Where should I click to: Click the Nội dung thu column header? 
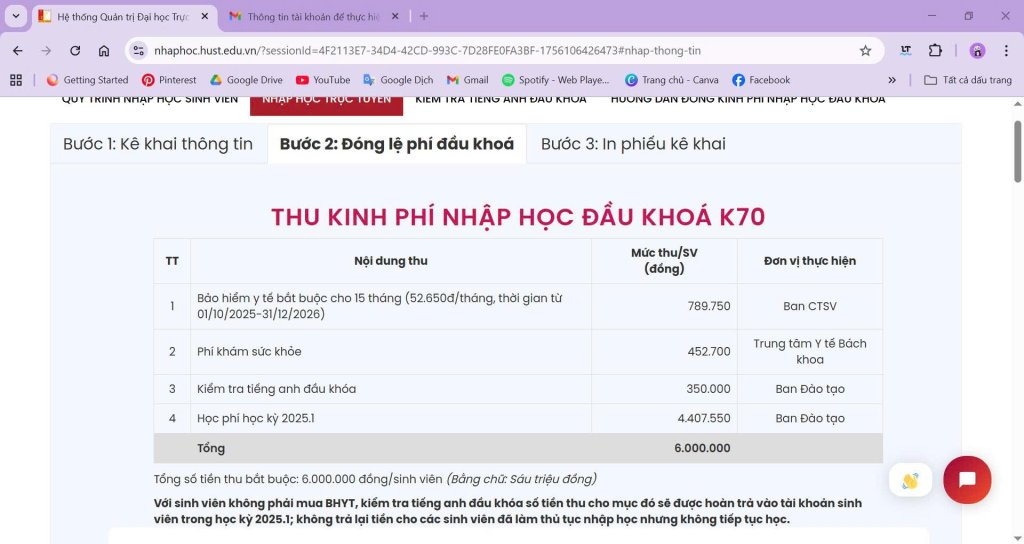[391, 261]
